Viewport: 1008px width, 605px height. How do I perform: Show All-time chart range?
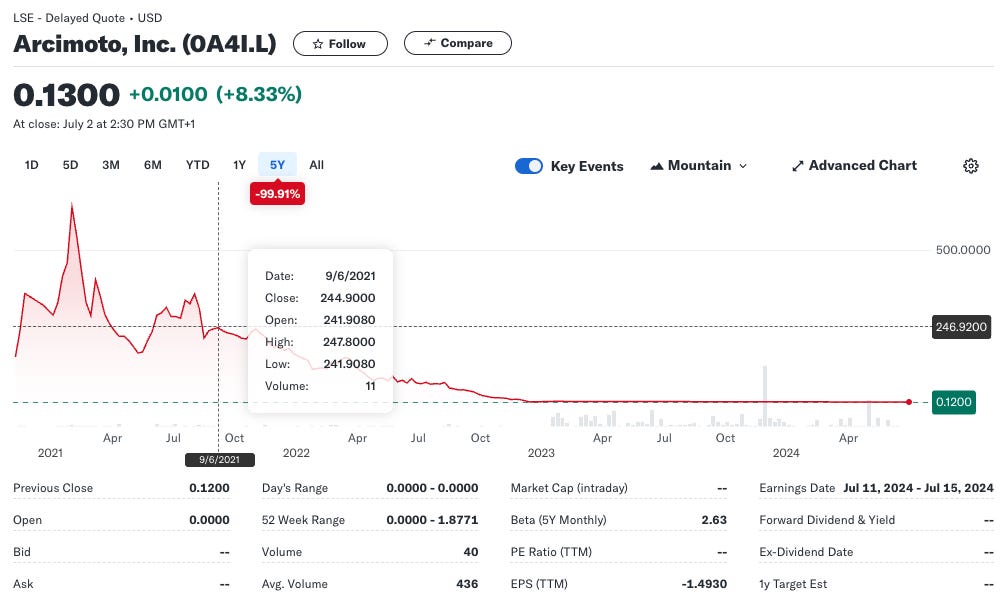point(316,165)
